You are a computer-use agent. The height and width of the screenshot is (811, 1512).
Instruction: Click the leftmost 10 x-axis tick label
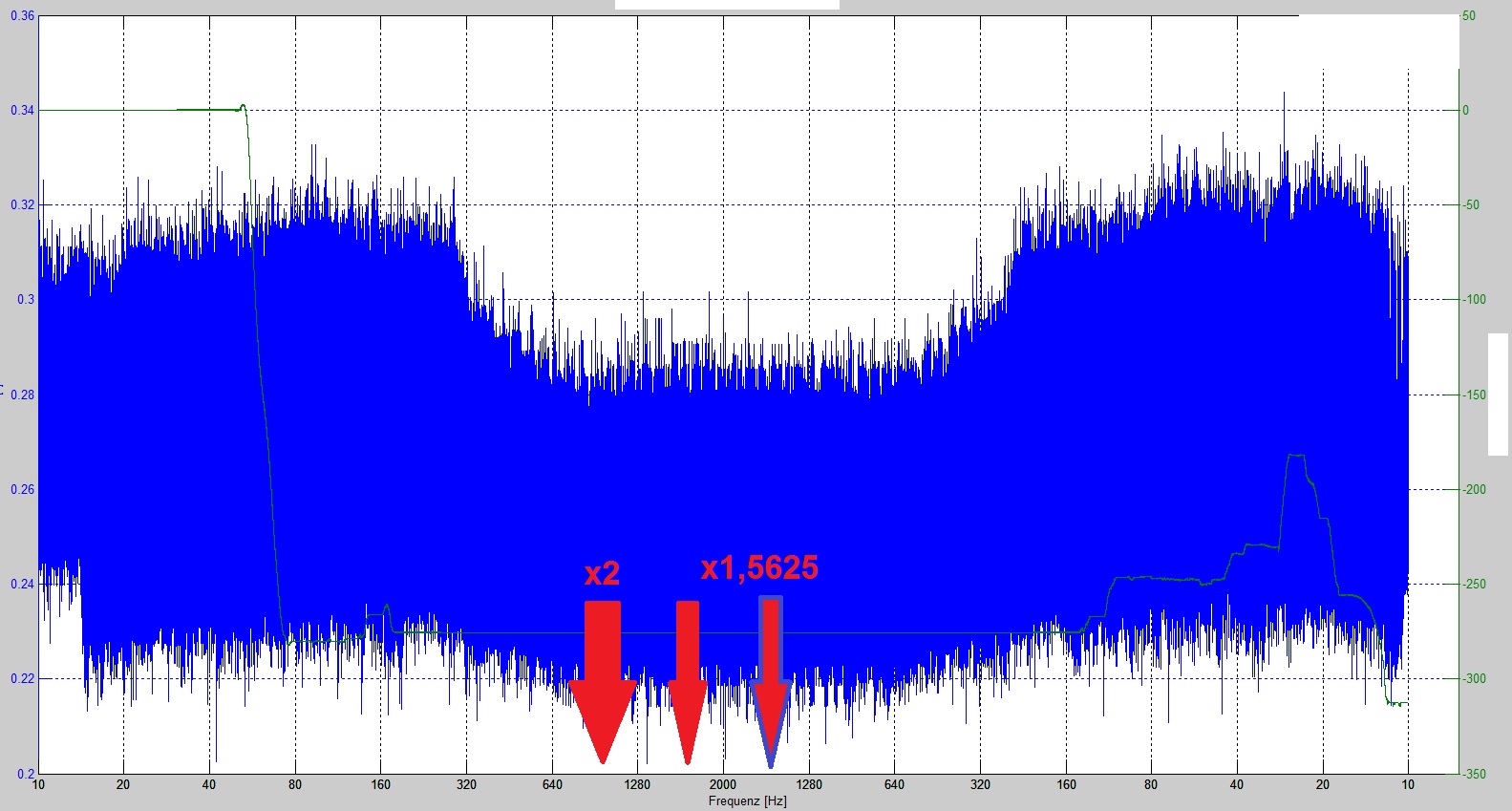point(38,785)
